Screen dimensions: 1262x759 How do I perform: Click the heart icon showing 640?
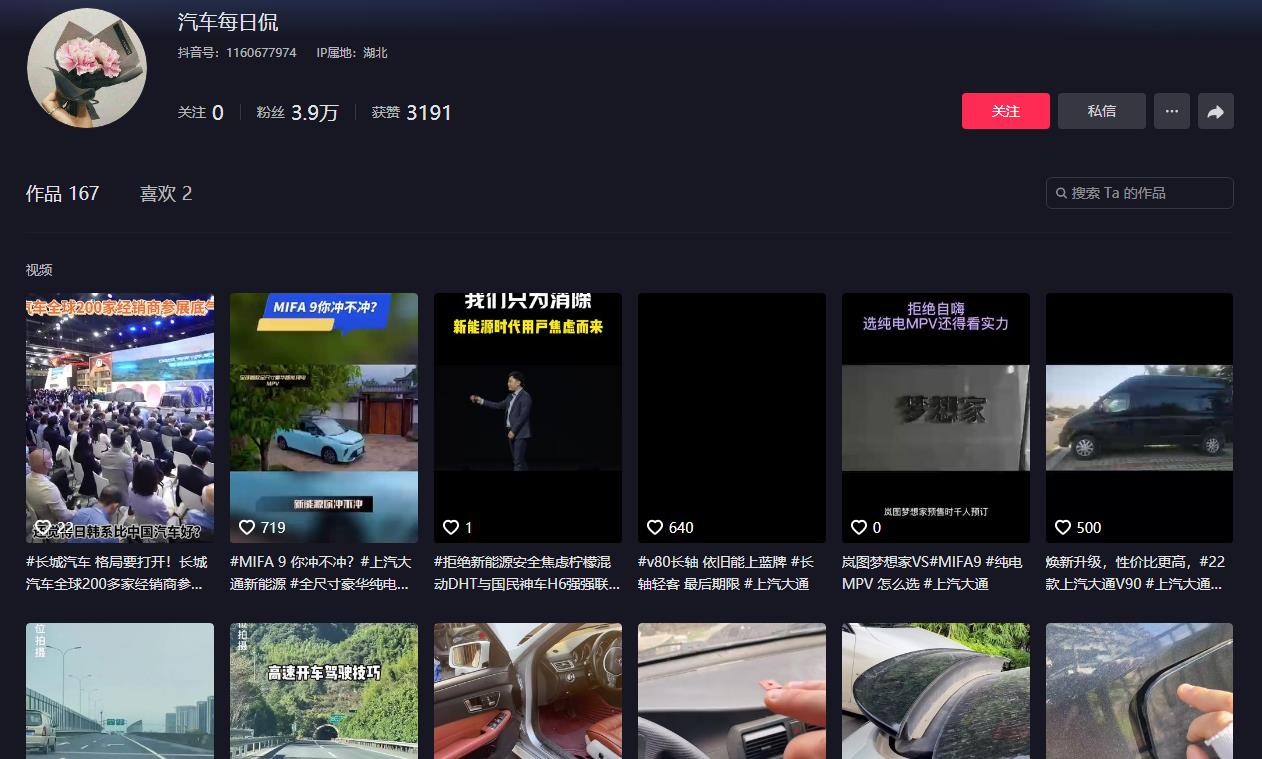655,527
